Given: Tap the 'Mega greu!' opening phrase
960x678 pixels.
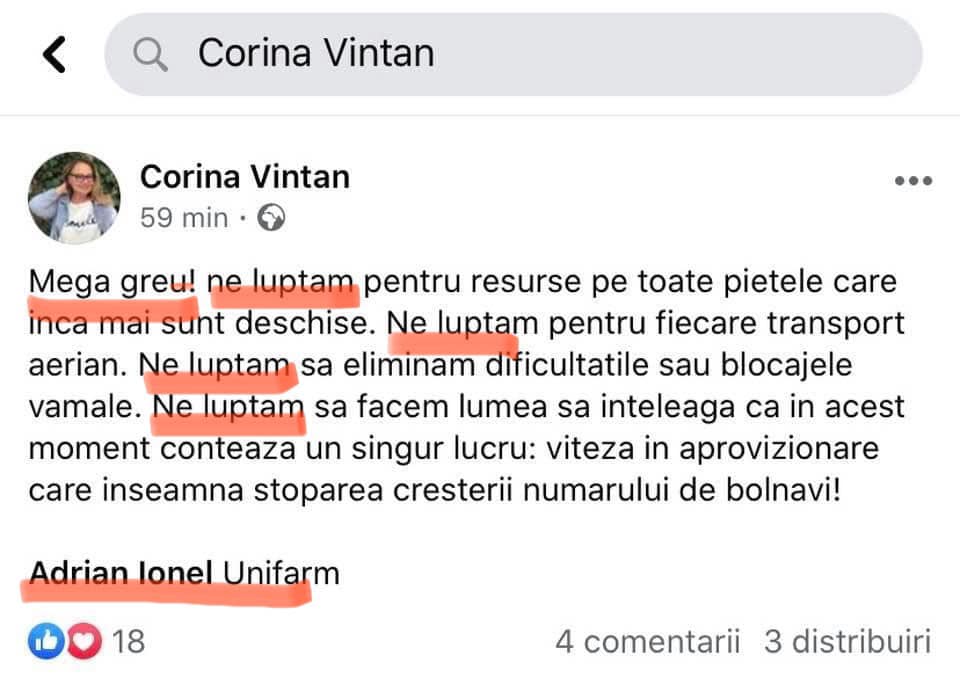Looking at the screenshot, I should [112, 282].
